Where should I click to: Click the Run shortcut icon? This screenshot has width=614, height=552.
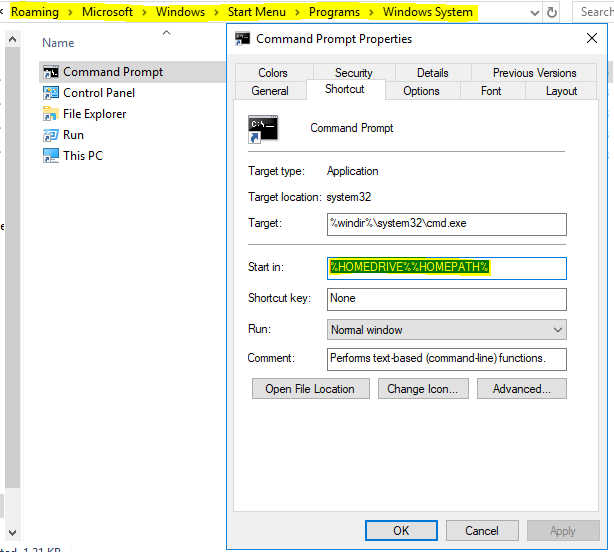[x=51, y=135]
